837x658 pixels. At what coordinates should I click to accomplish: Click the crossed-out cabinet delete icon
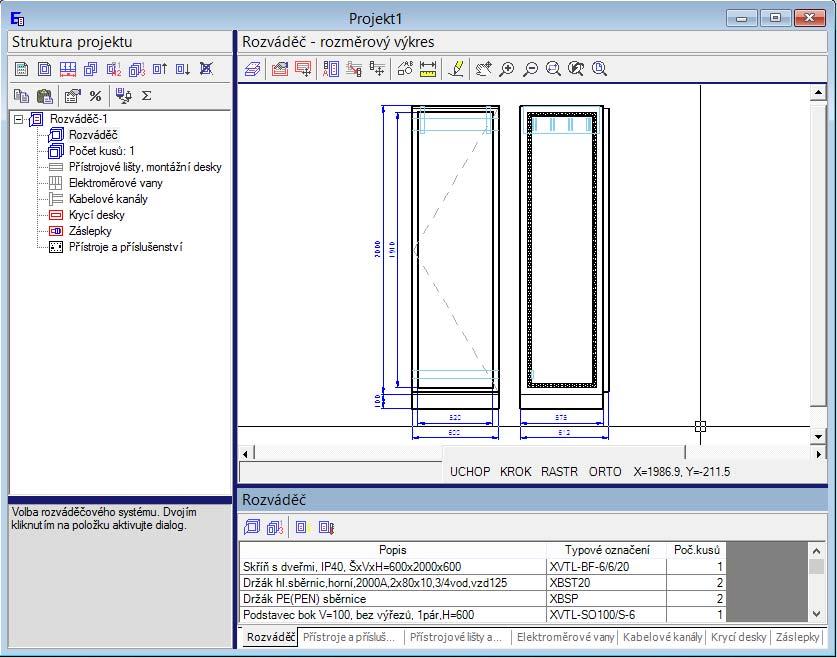(x=206, y=69)
